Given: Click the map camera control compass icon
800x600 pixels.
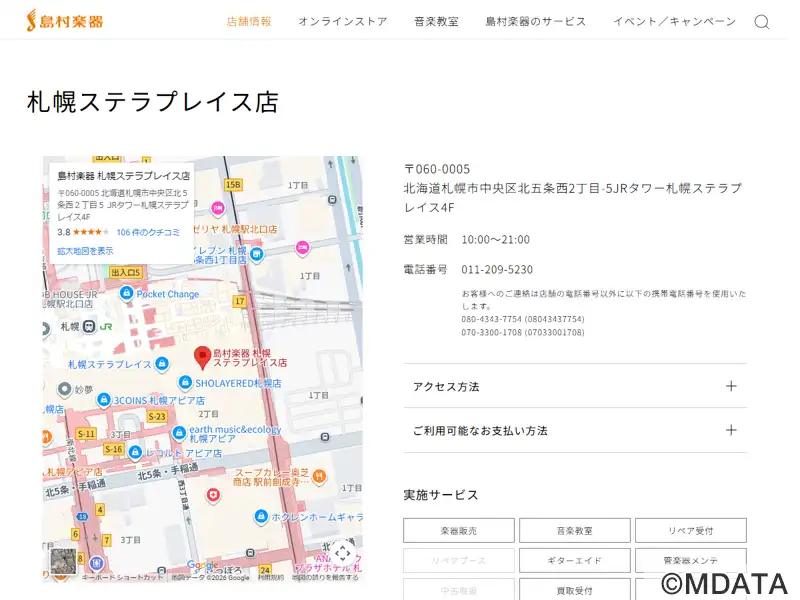Looking at the screenshot, I should tap(342, 553).
